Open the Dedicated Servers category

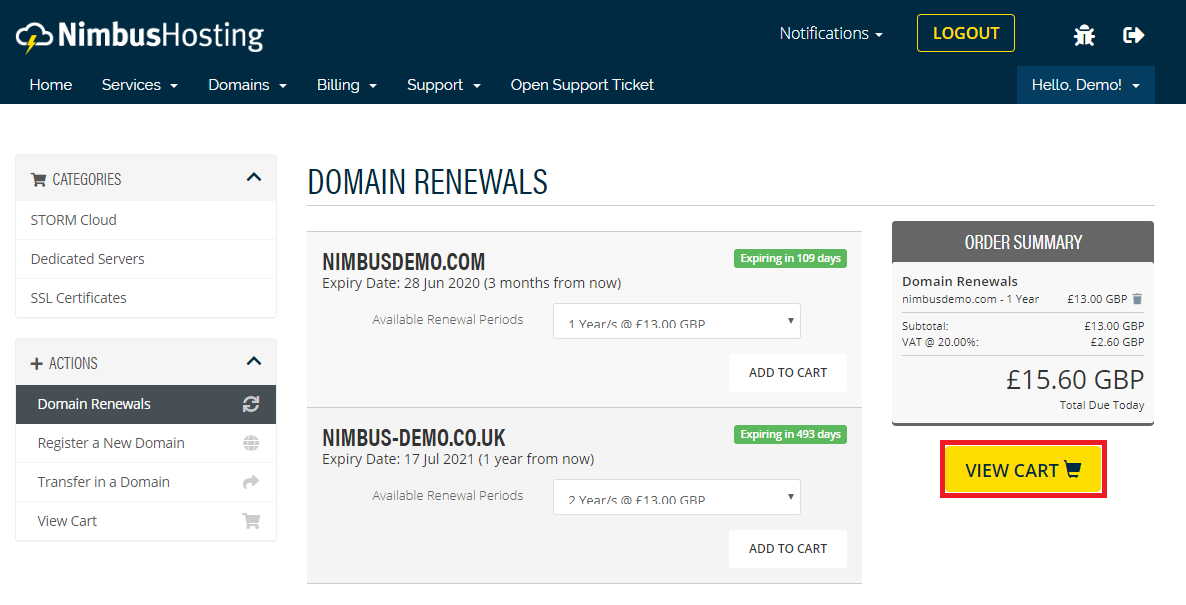tap(146, 259)
